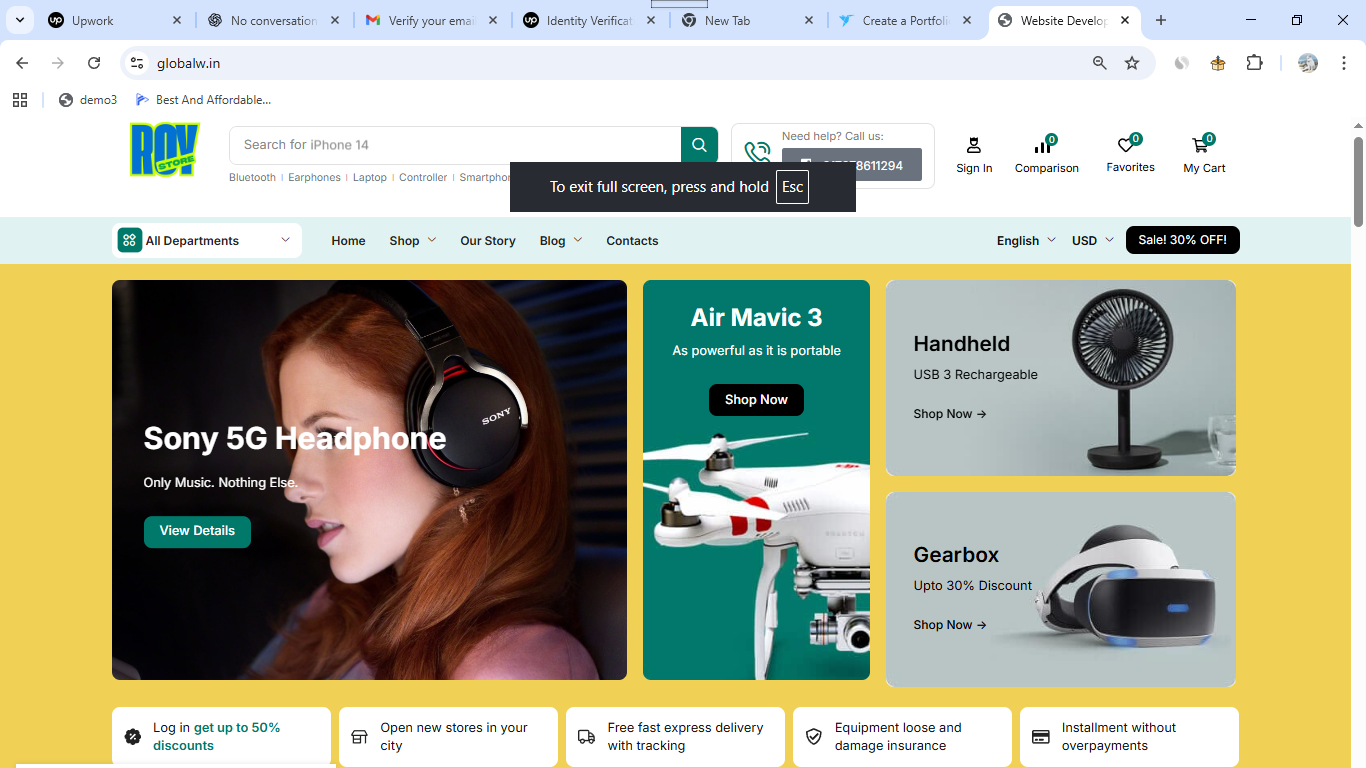Expand the All Departments dropdown
This screenshot has width=1366, height=768.
pyautogui.click(x=207, y=241)
